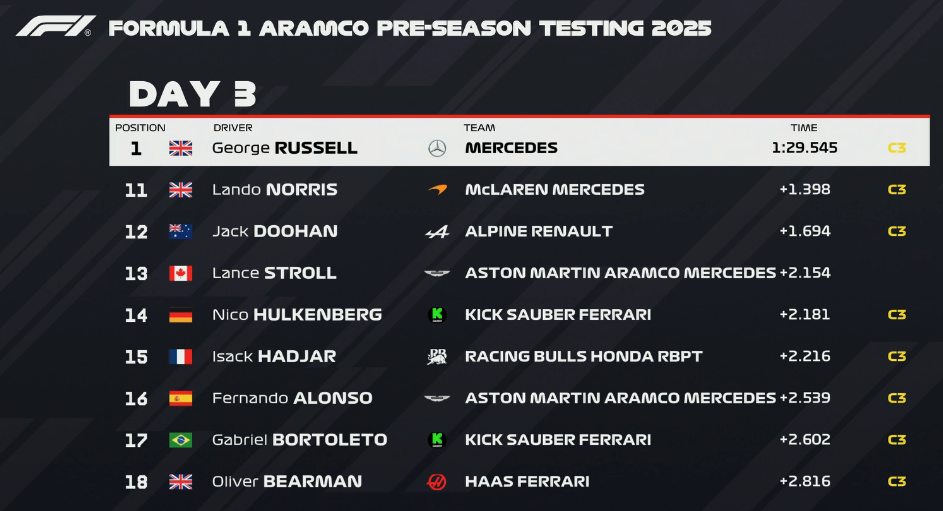Viewport: 943px width, 511px height.
Task: Click the Brazilian flag beside Gabriel Bortoleto
Action: pos(180,440)
